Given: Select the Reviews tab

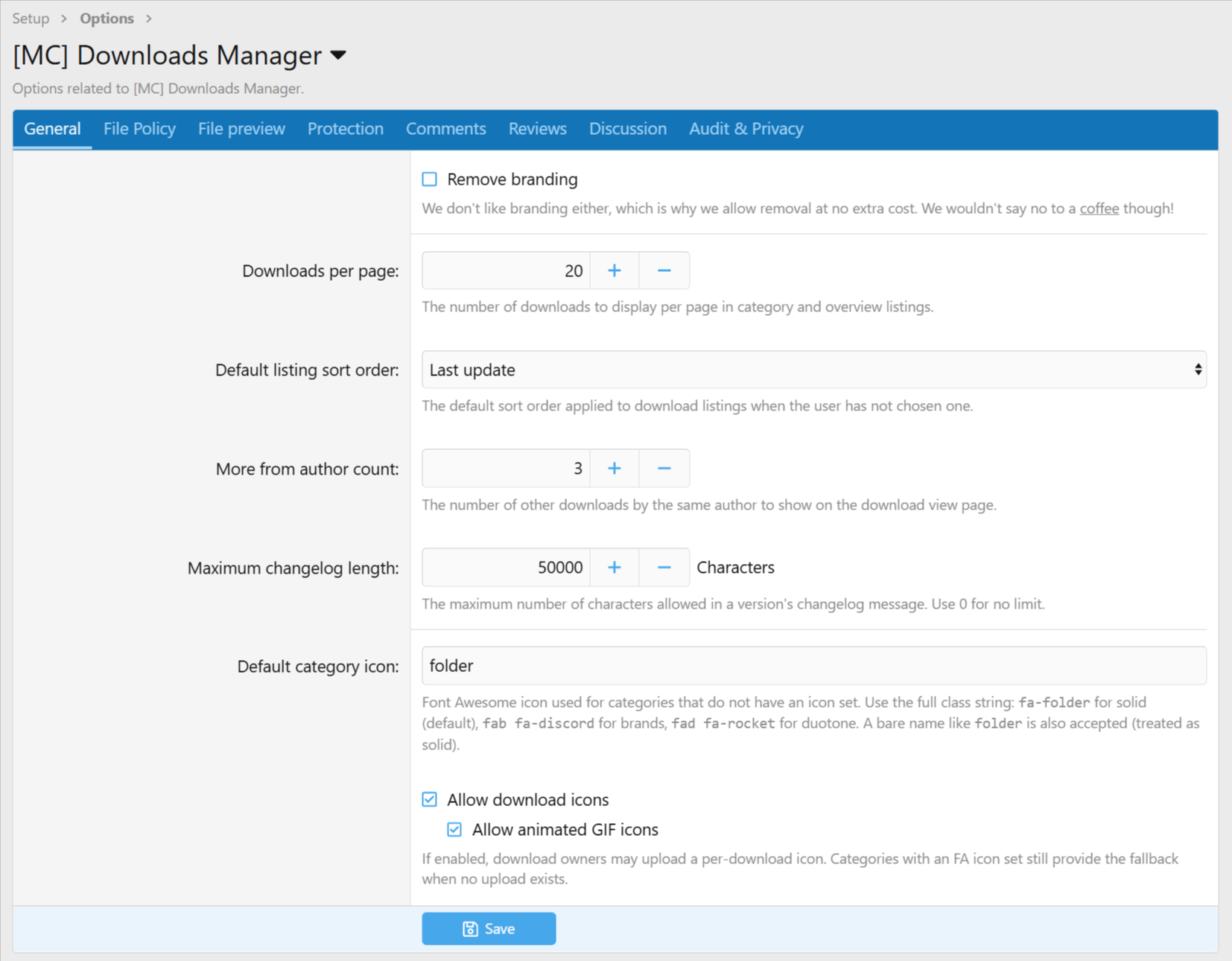Looking at the screenshot, I should tap(538, 129).
